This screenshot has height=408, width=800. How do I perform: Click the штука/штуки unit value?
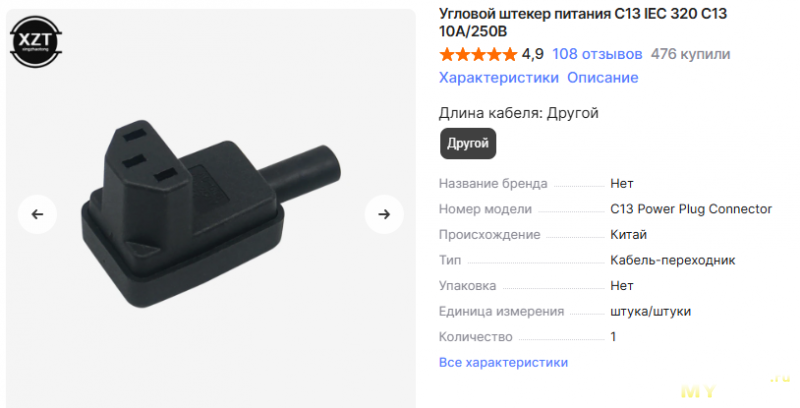(651, 311)
